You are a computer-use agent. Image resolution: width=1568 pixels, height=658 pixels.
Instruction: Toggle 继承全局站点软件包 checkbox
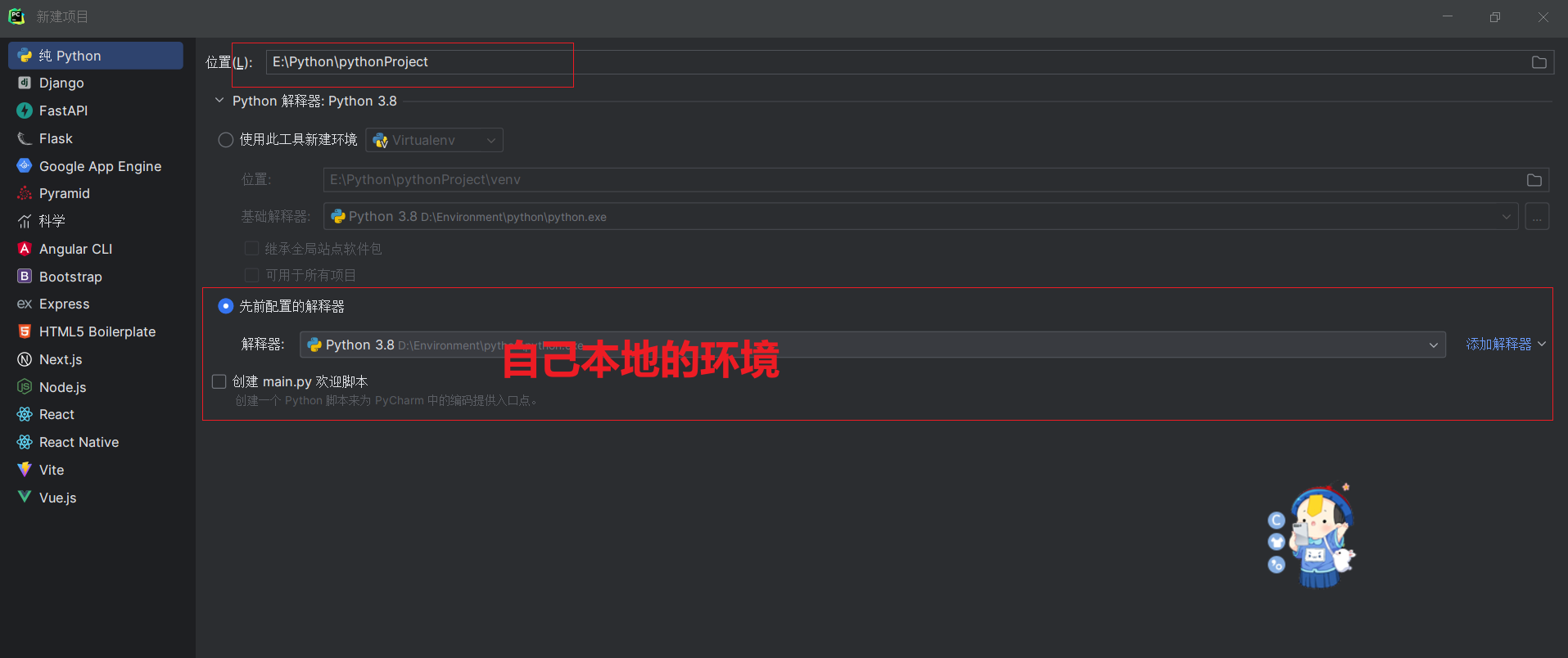tap(252, 248)
